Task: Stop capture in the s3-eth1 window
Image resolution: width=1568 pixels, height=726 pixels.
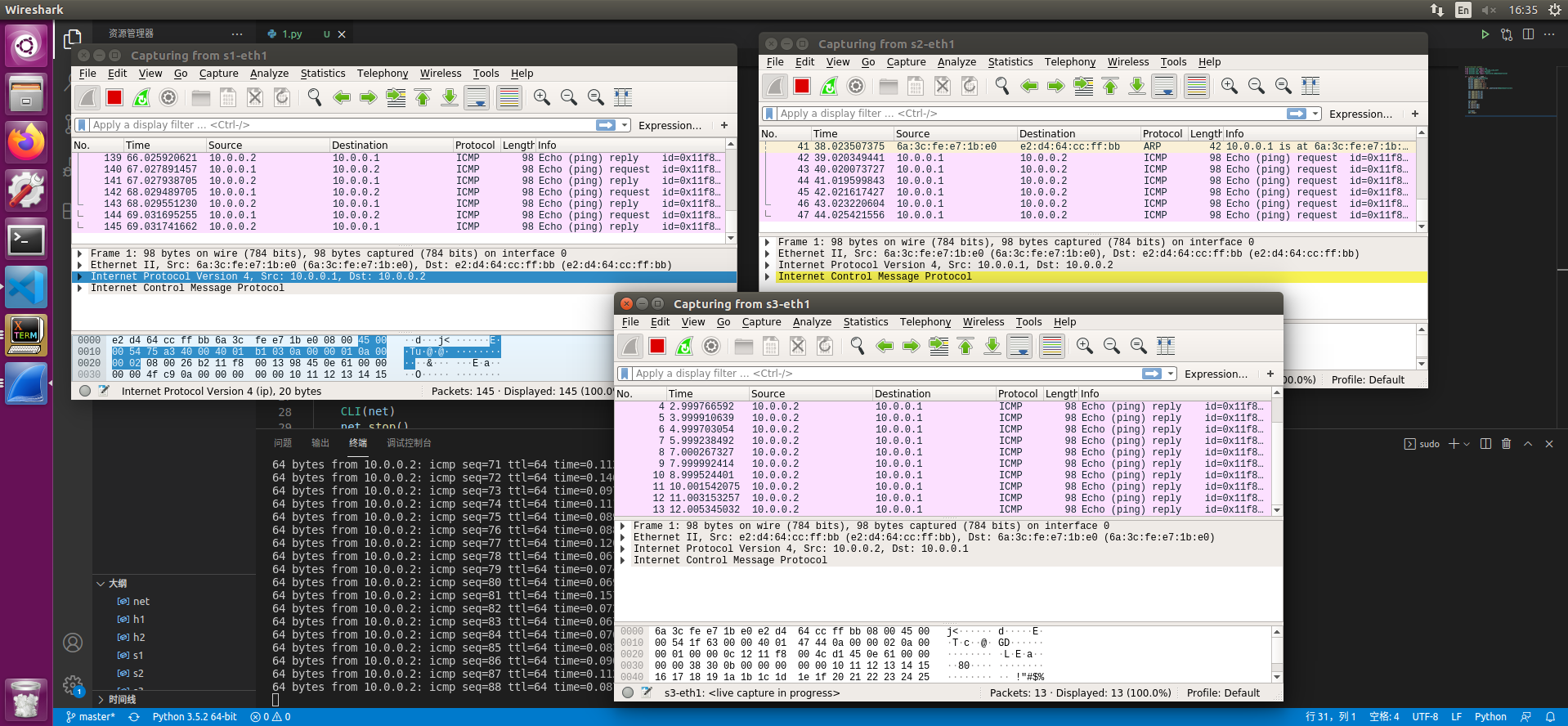Action: pos(657,346)
